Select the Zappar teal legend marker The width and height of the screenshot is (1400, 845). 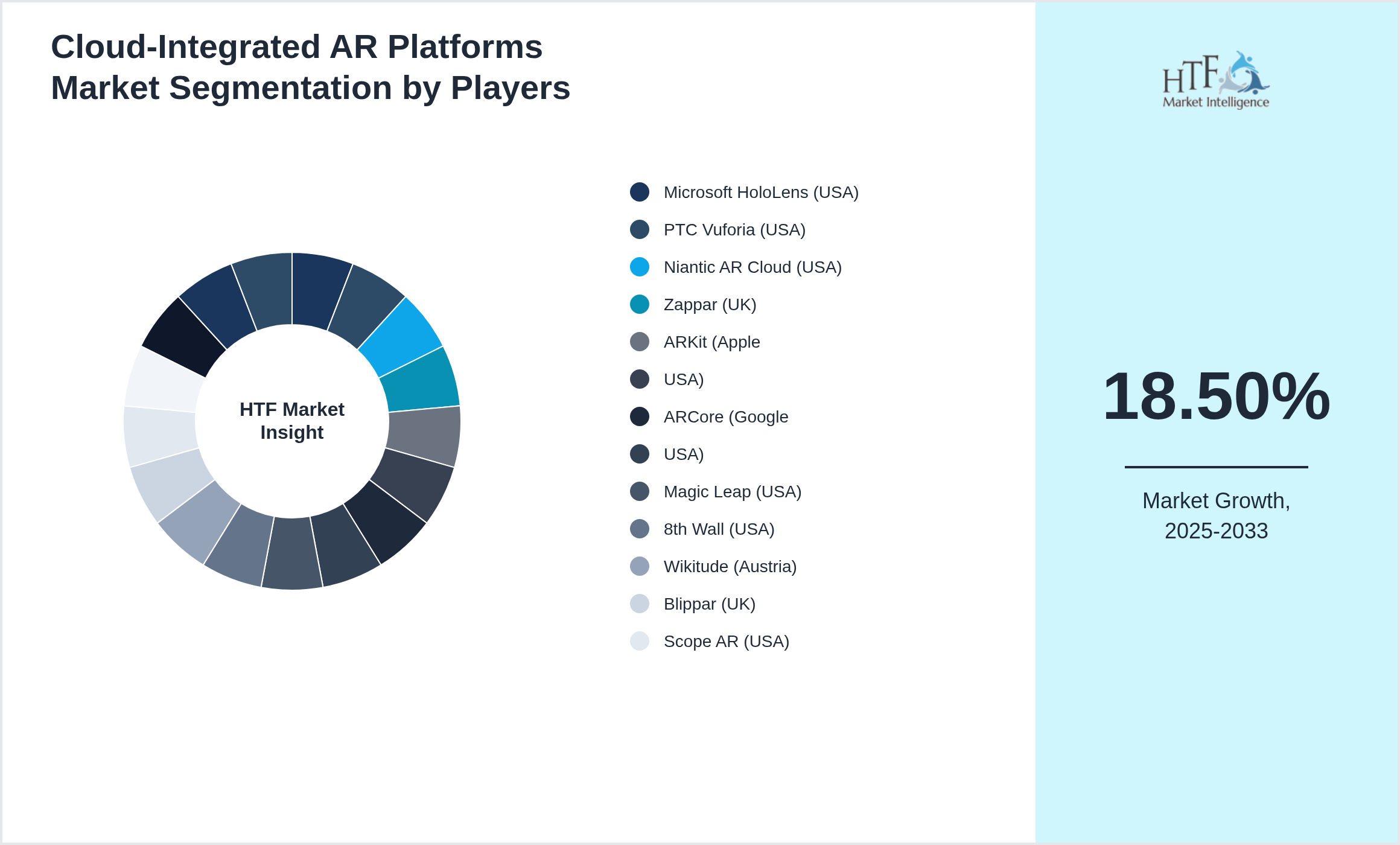[x=639, y=304]
